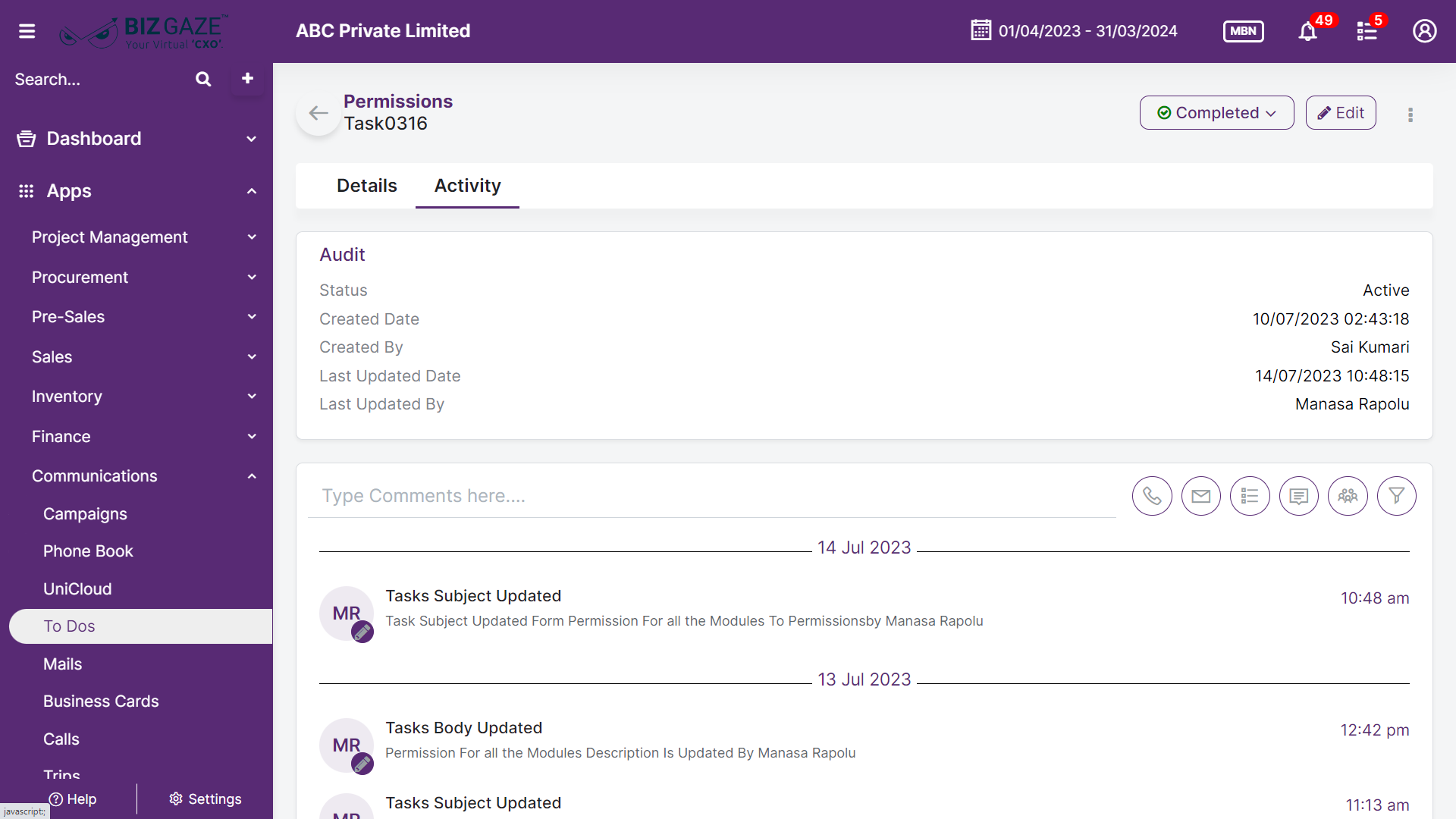
Task: Click the fiscal date range 01/04/2023 - 31/03/2024
Action: click(1087, 31)
